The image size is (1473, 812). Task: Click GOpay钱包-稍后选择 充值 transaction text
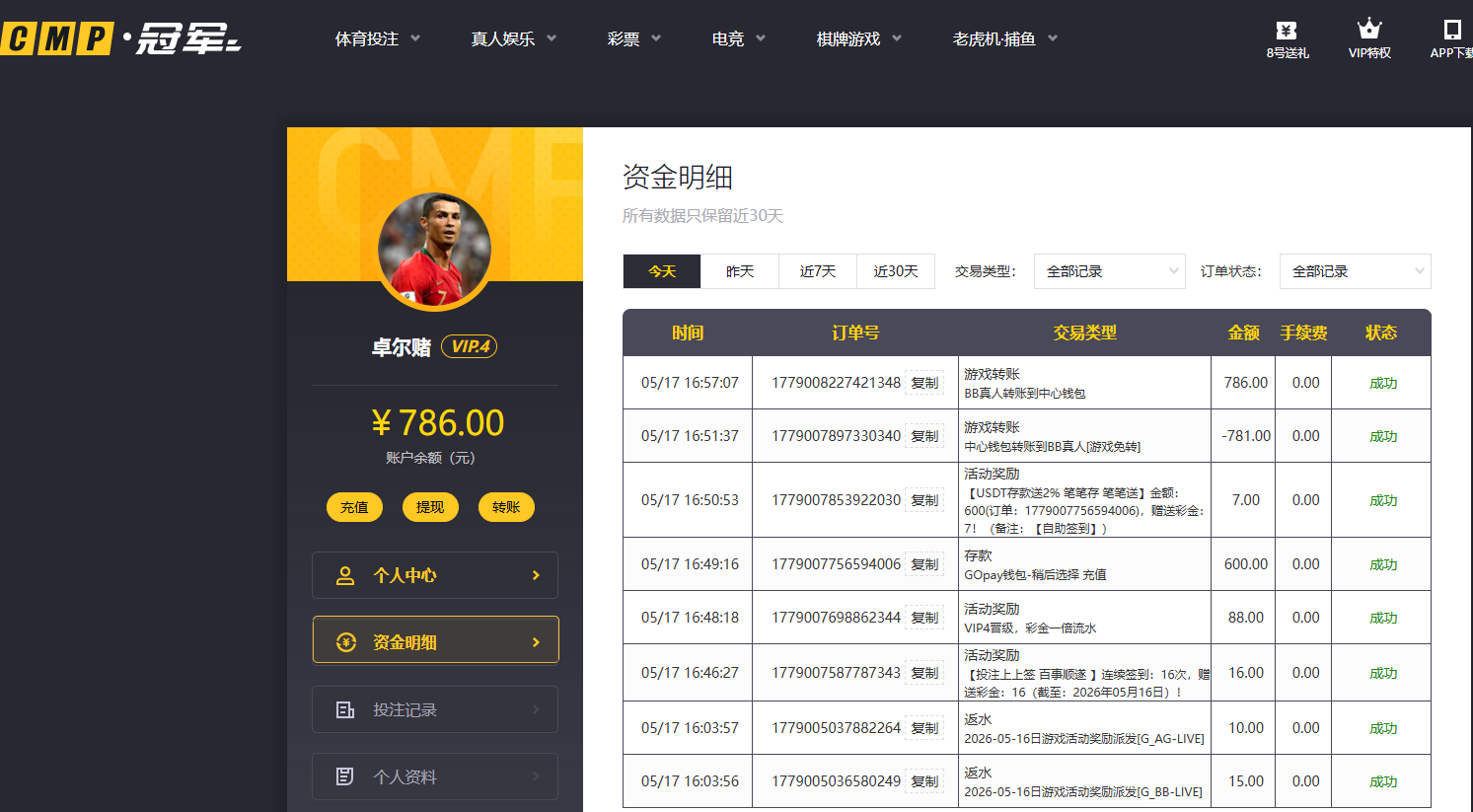(x=1035, y=575)
